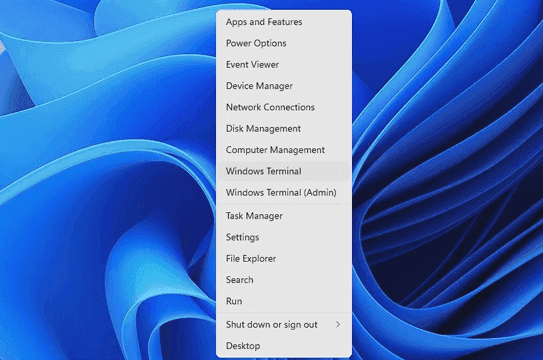
Task: Launch Device Manager
Action: point(284,86)
